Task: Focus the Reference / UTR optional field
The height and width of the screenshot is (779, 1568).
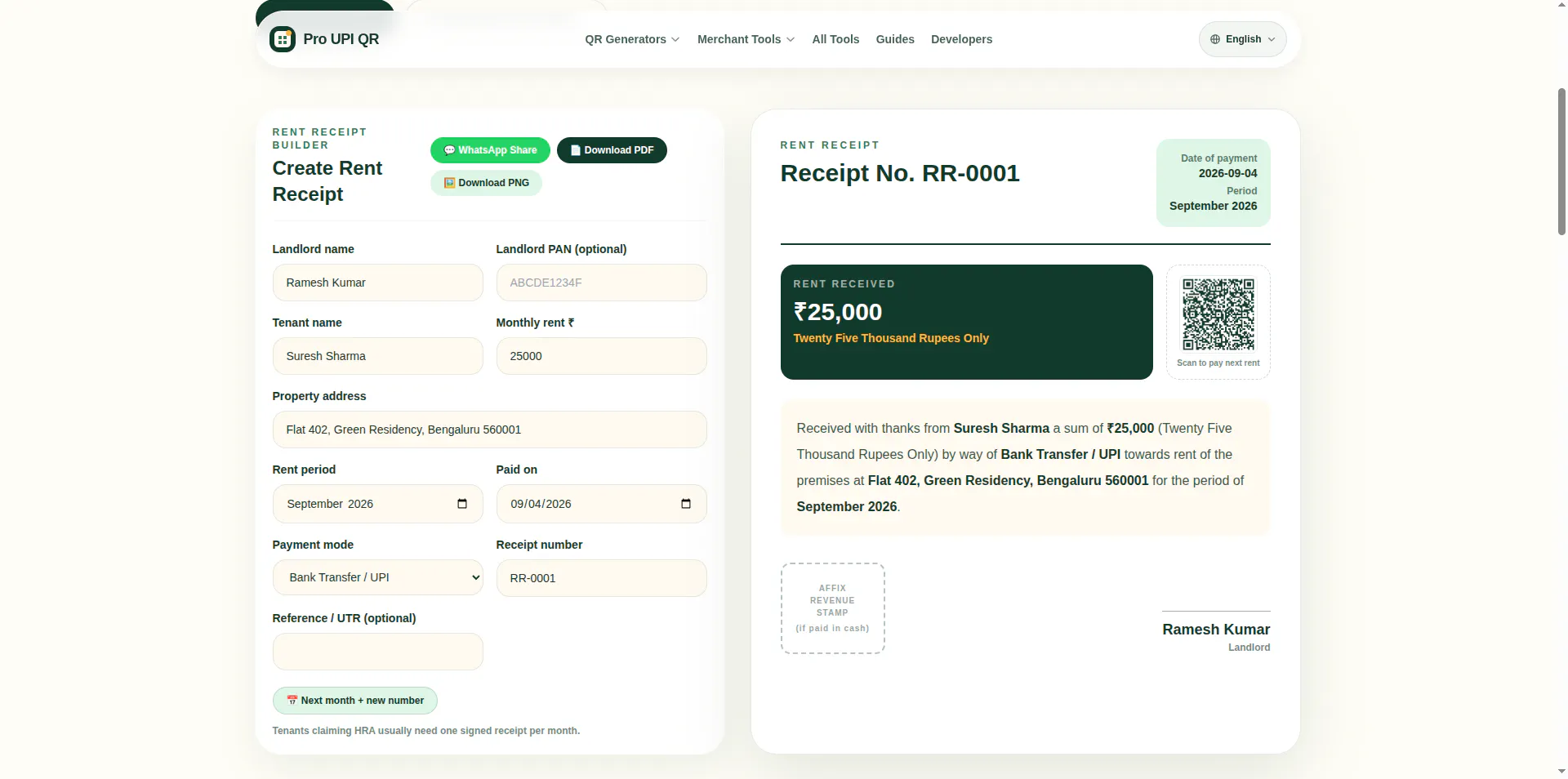Action: [377, 652]
